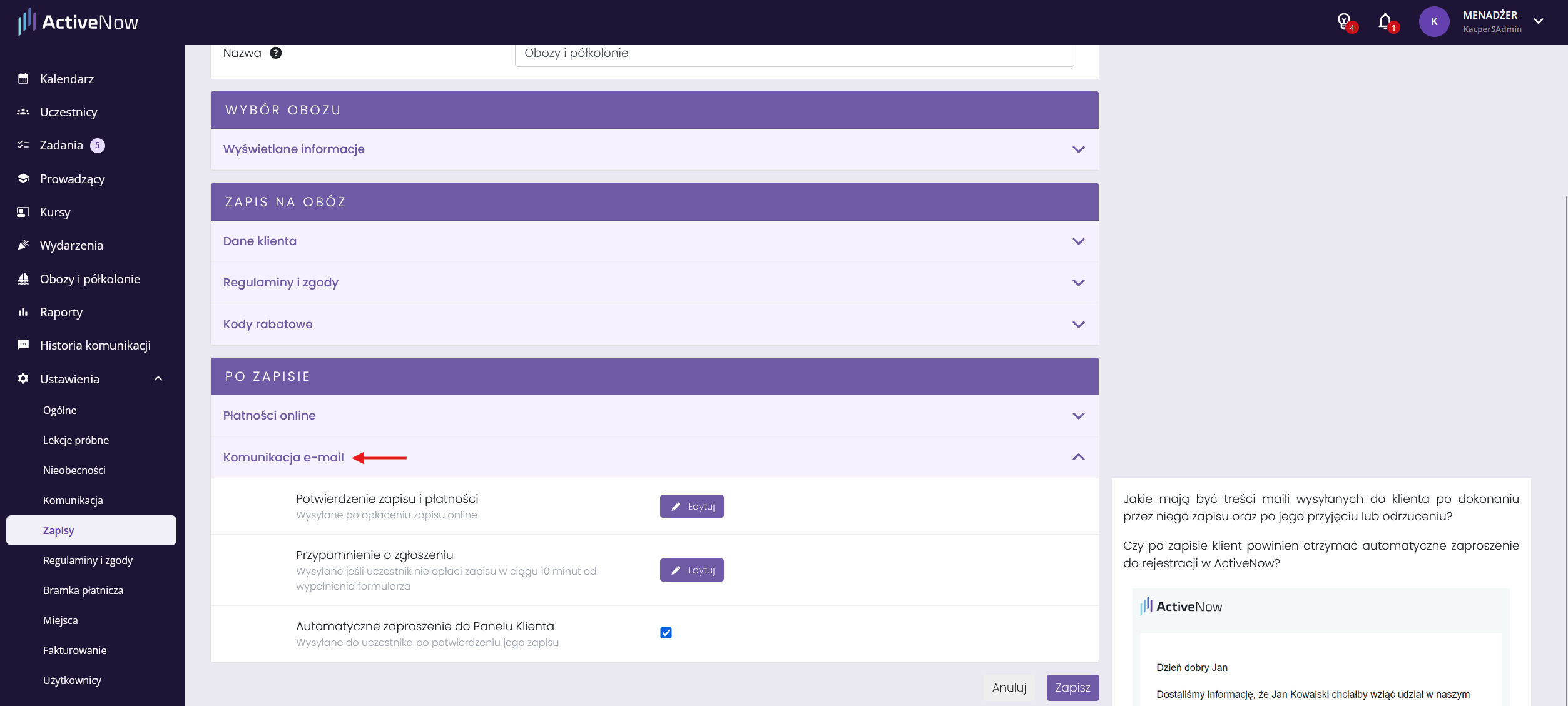Open Bramka płatnicza settings item
1568x706 pixels.
(83, 590)
